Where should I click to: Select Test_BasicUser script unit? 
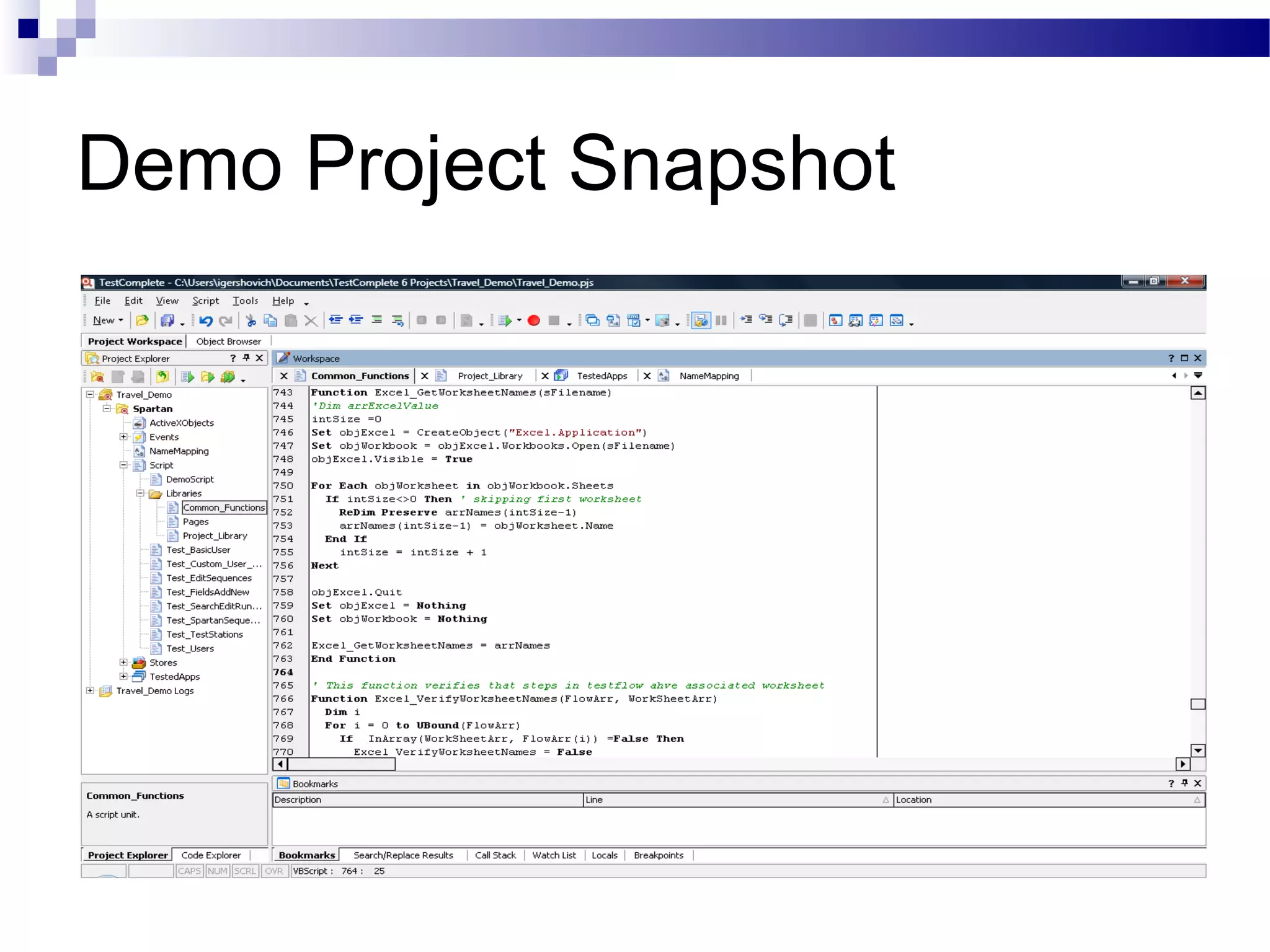tap(198, 550)
